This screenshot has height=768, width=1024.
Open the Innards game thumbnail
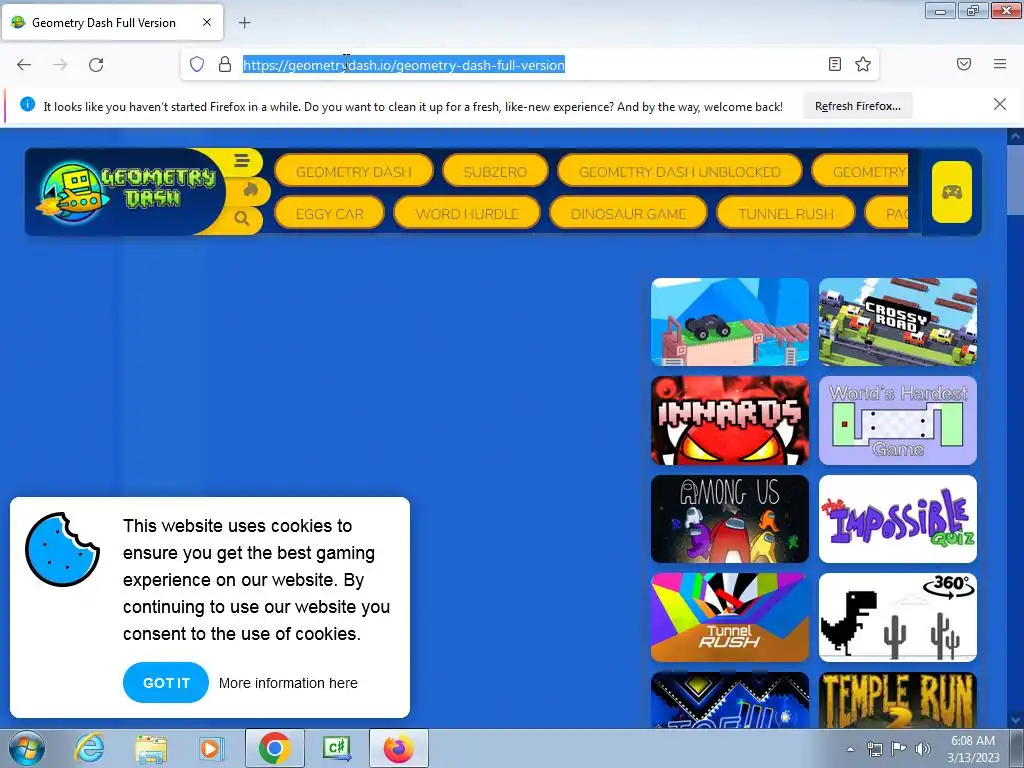tap(729, 421)
